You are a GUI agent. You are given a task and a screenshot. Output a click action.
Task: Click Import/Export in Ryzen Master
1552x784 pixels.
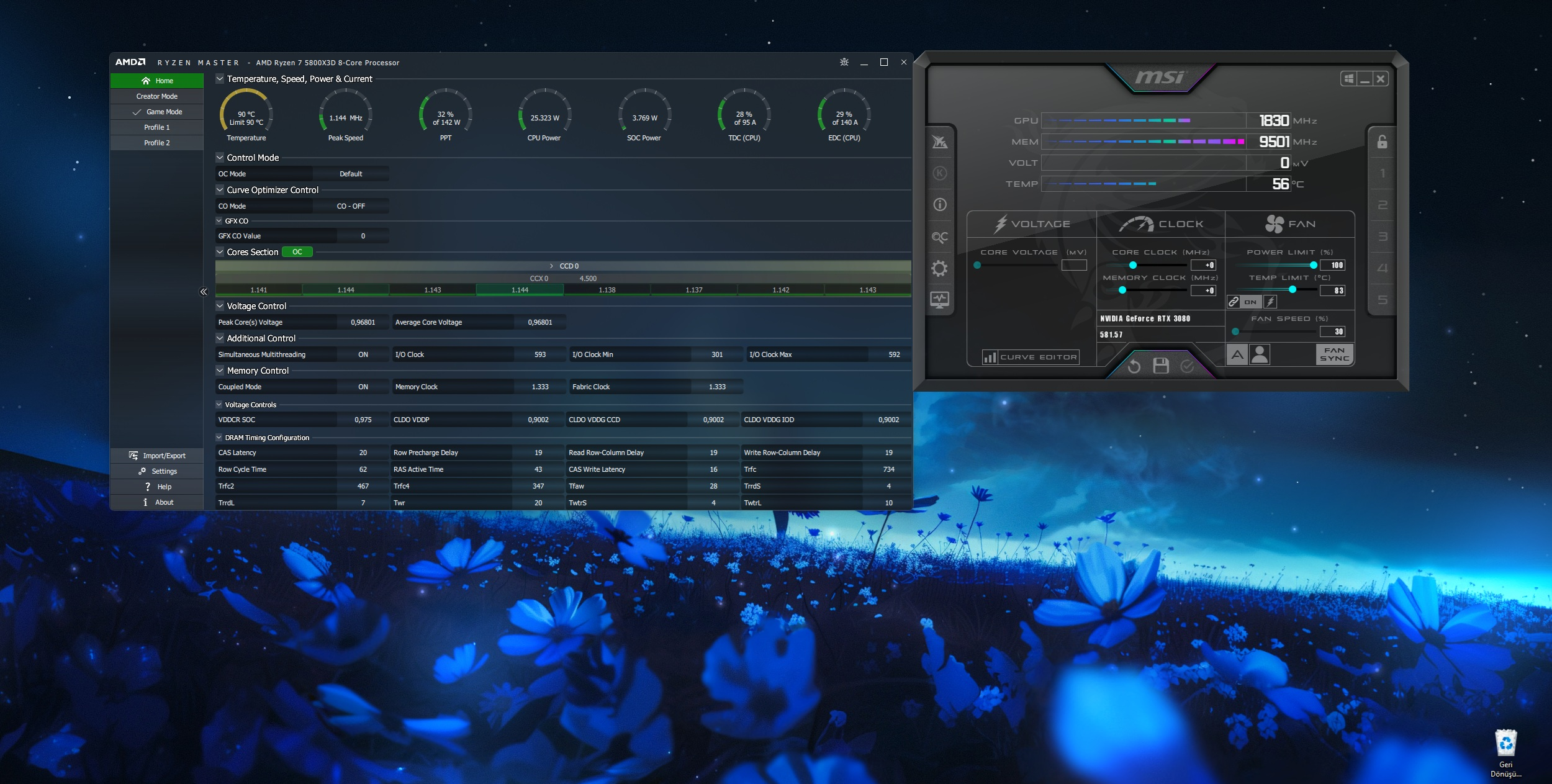[x=157, y=456]
